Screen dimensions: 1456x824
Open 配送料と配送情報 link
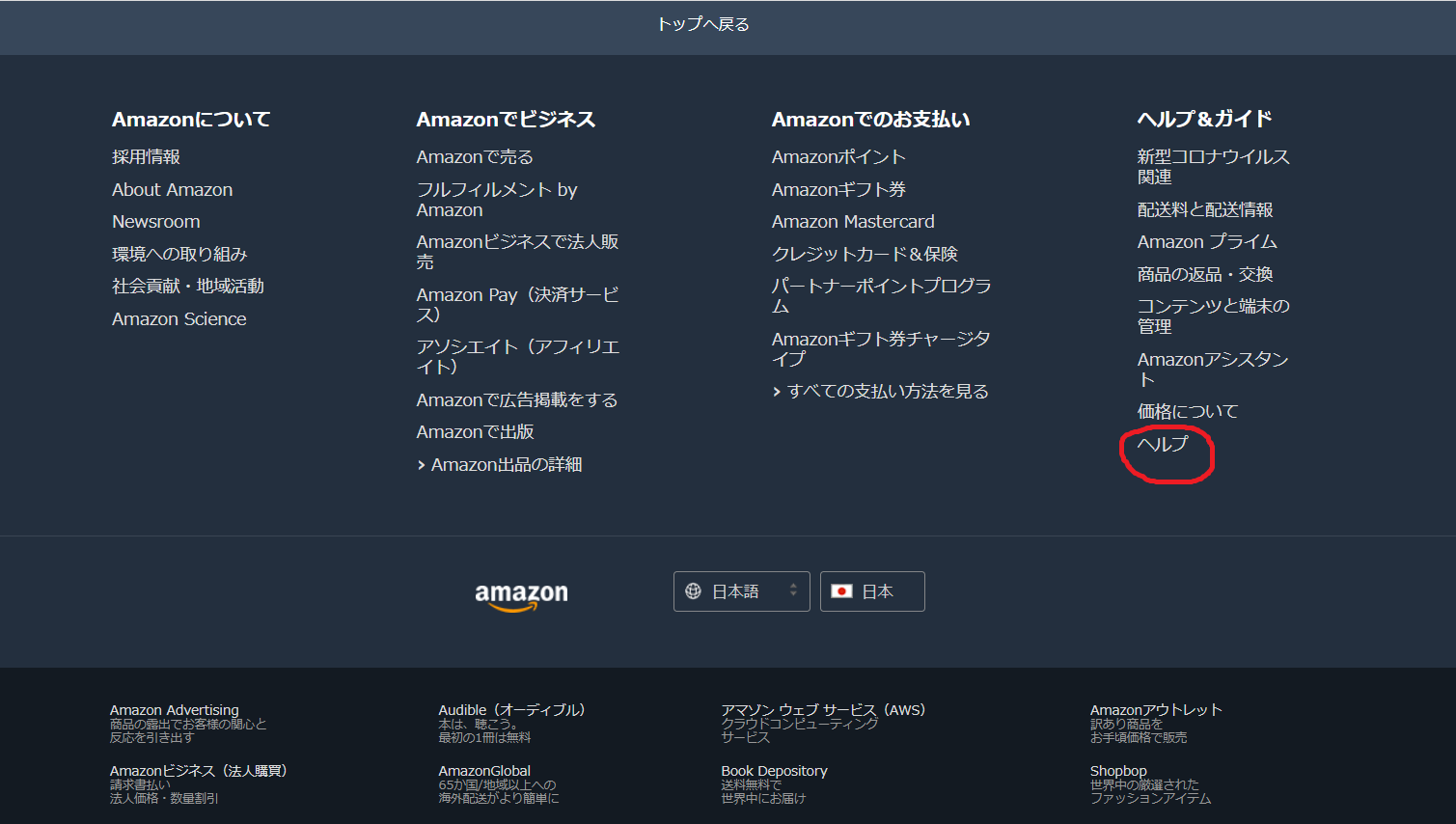1205,210
